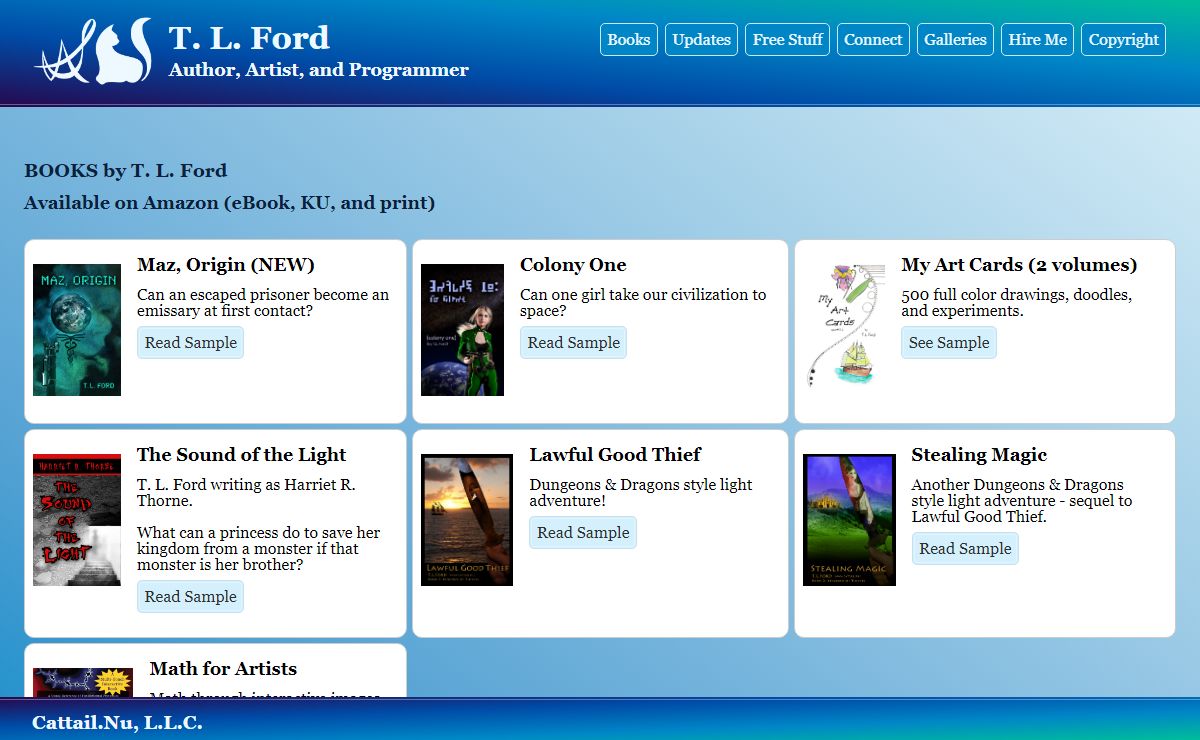1200x740 pixels.
Task: Click the Lawful Good Thief title
Action: tap(615, 455)
